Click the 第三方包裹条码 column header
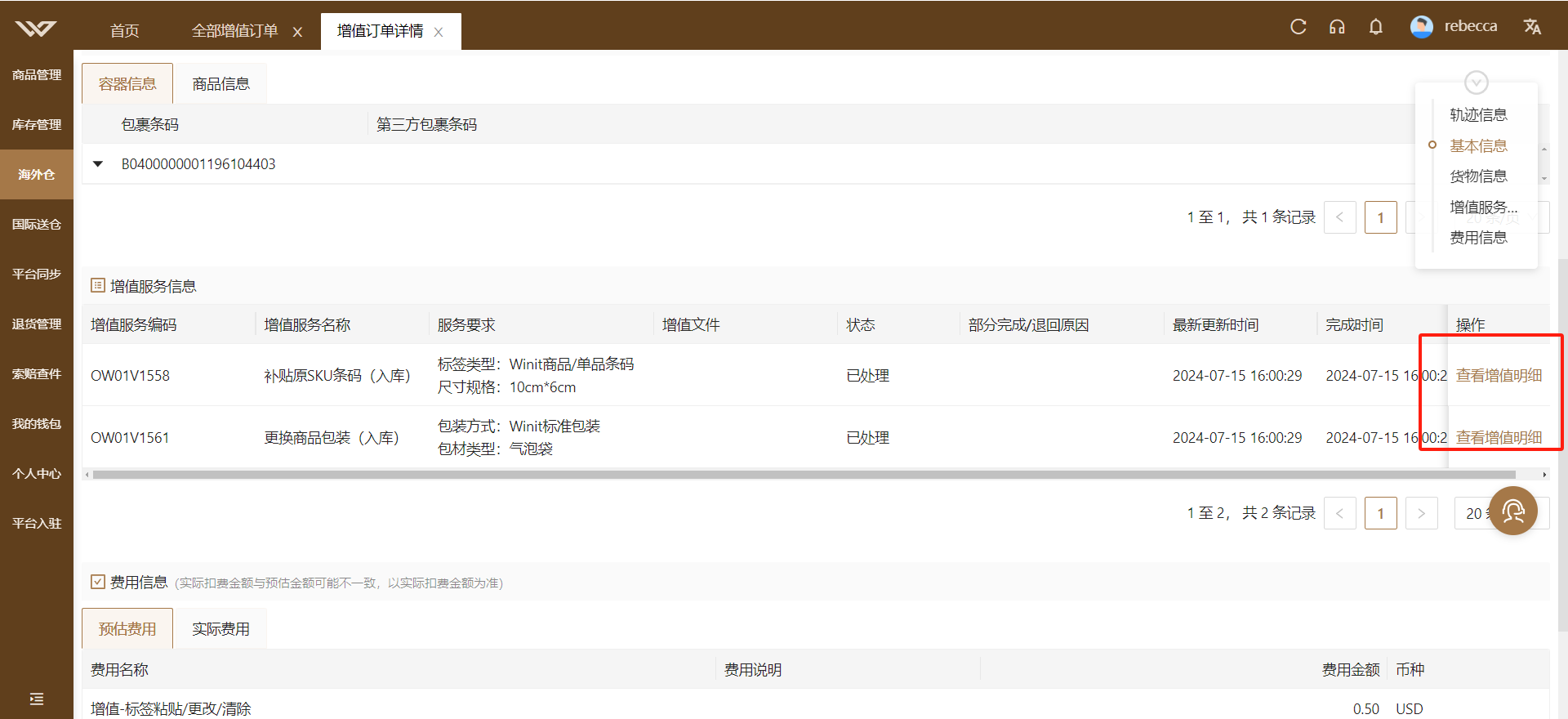This screenshot has width=1568, height=719. [x=426, y=124]
